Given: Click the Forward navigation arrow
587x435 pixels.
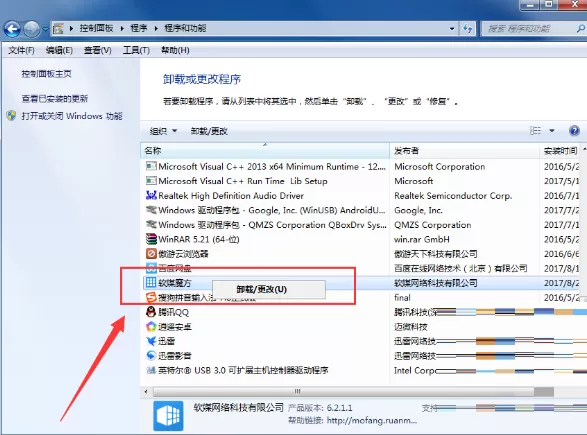Looking at the screenshot, I should point(31,29).
